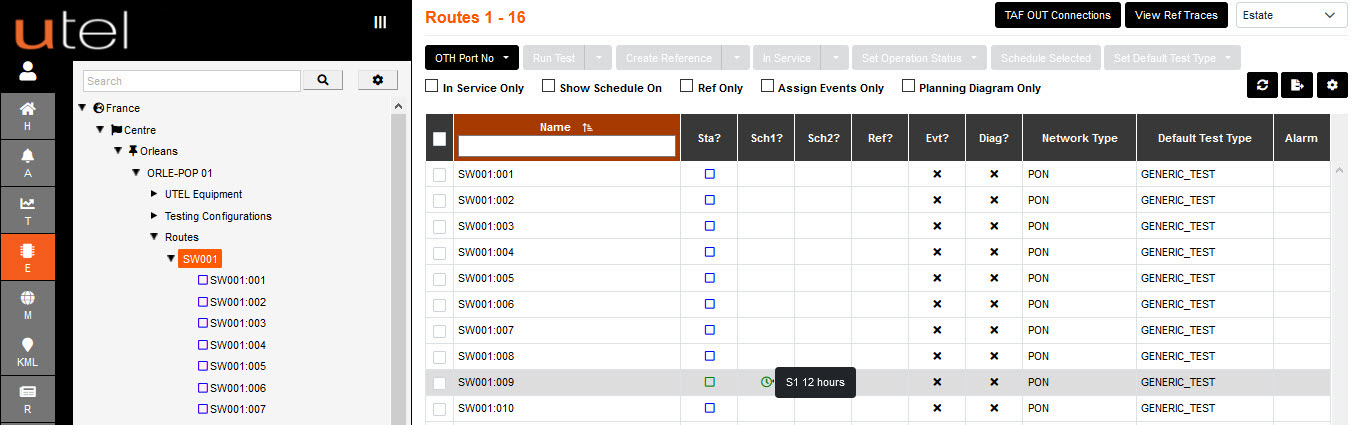Click the export icon button above table
This screenshot has width=1352, height=425.
pyautogui.click(x=1297, y=86)
